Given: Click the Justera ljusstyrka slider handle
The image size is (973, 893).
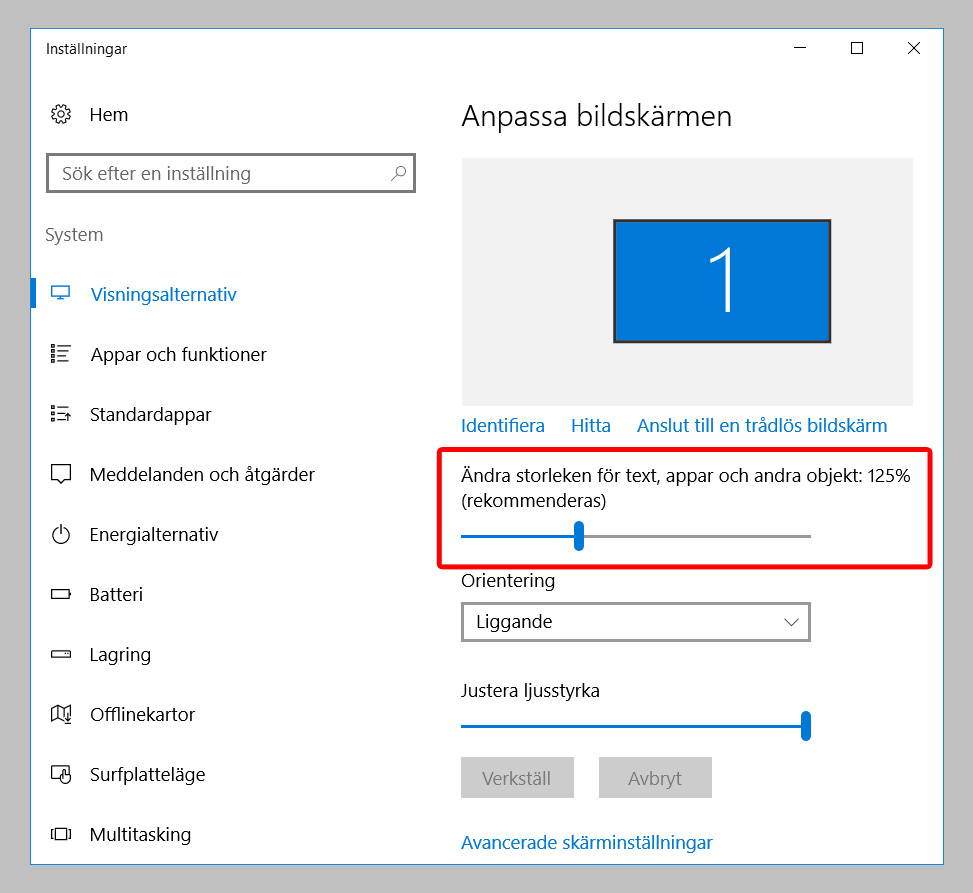Looking at the screenshot, I should point(805,726).
